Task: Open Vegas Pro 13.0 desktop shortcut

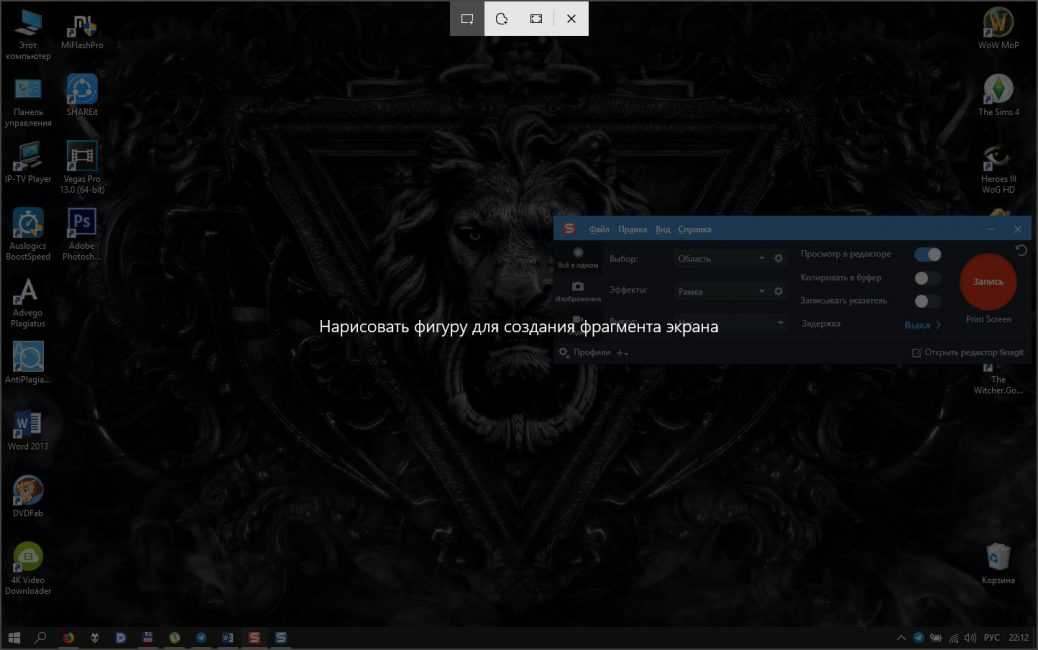Action: (x=82, y=167)
